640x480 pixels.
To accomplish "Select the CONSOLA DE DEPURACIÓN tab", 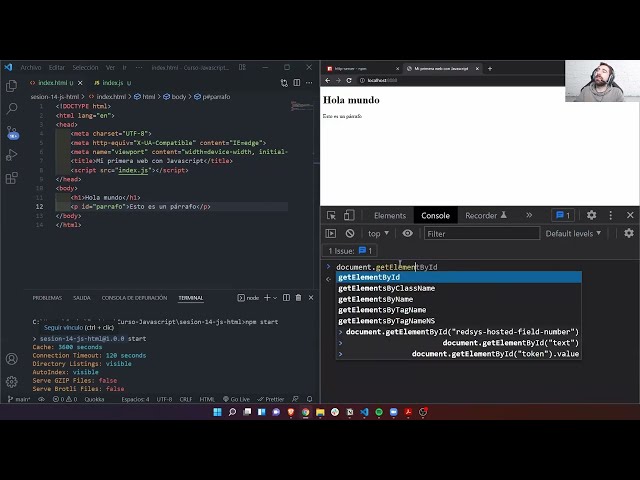I will coord(134,298).
